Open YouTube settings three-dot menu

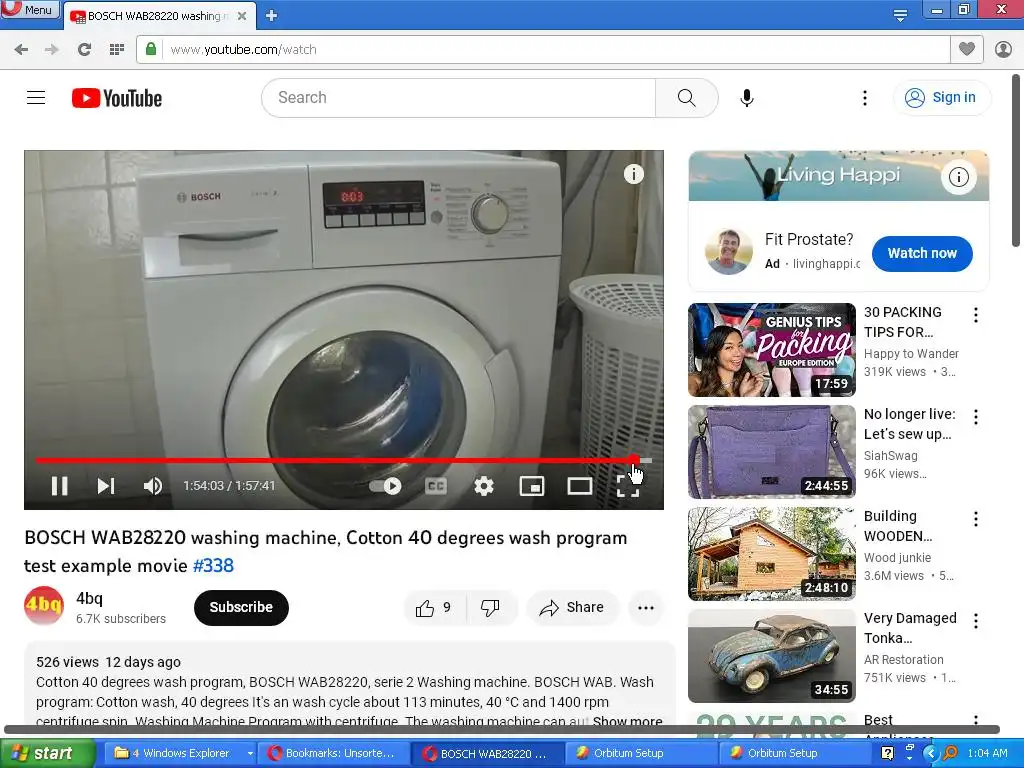[865, 98]
